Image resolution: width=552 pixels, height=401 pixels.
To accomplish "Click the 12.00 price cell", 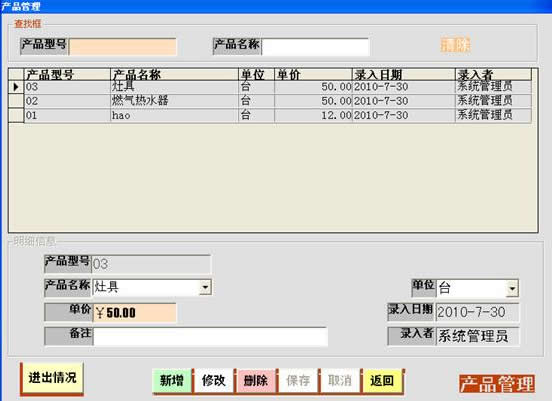I will click(x=313, y=115).
